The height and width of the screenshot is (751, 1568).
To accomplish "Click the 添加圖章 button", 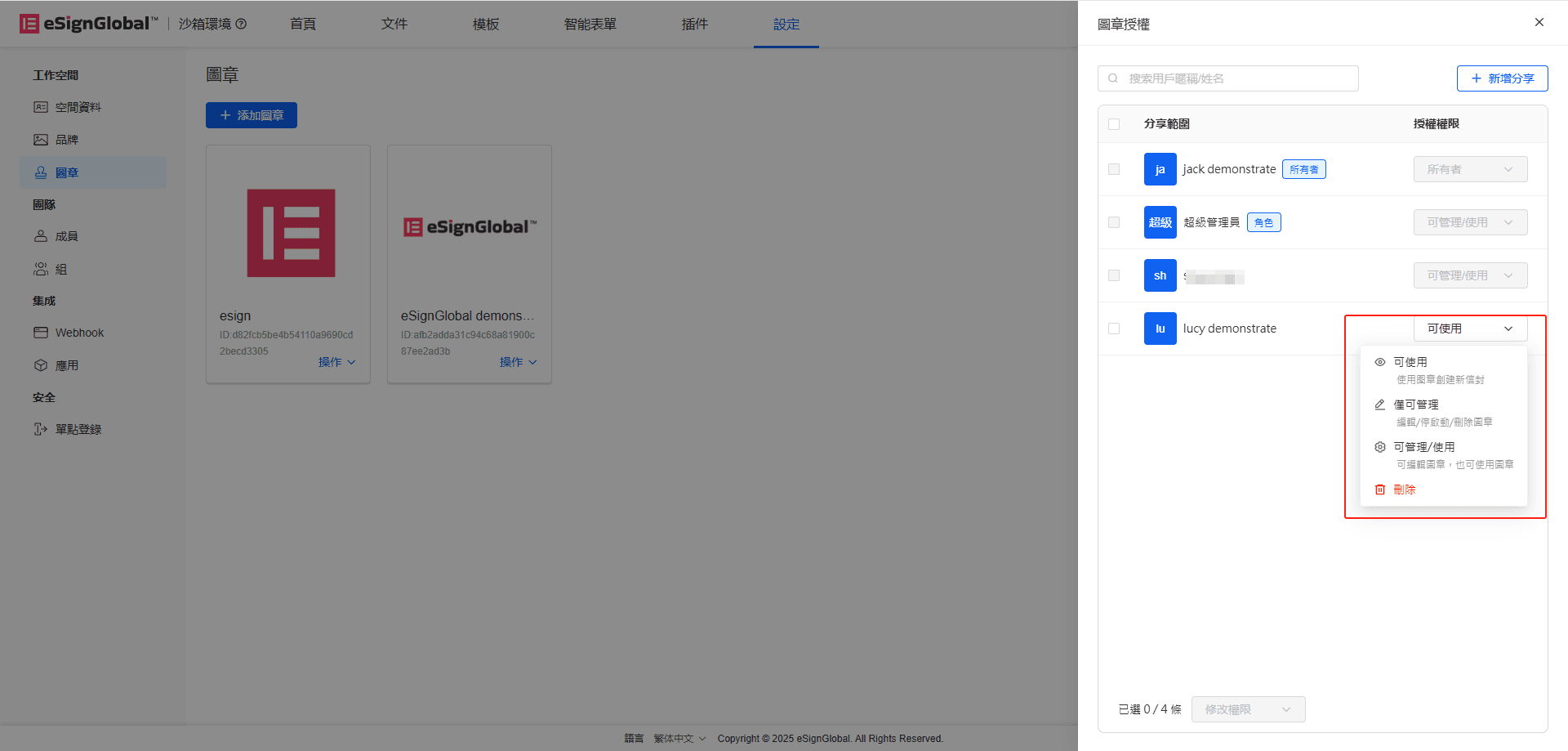I will 252,115.
